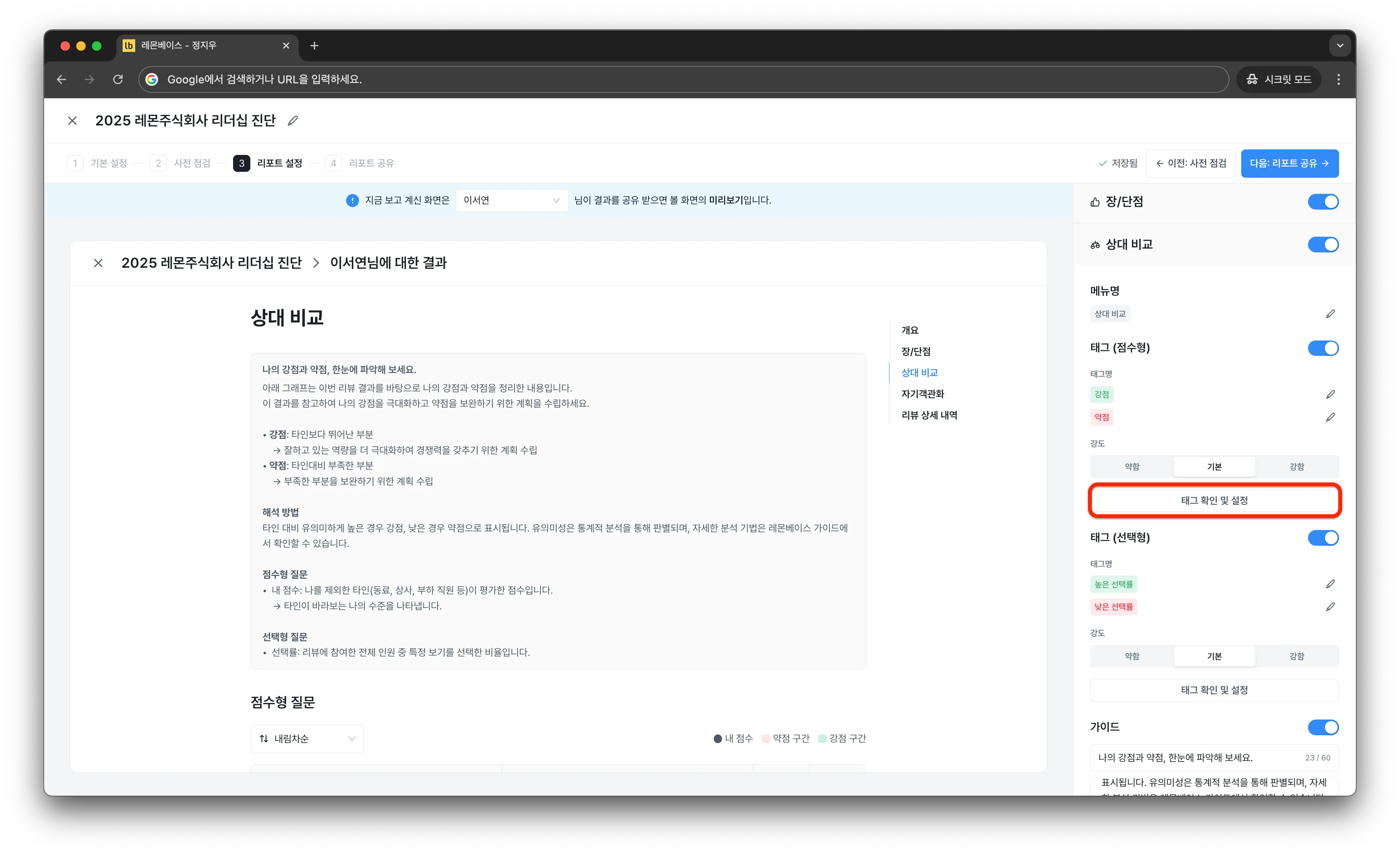Set 선택형 tag strength to 약함
Screen dimensions: 1400x854
pos(1132,656)
